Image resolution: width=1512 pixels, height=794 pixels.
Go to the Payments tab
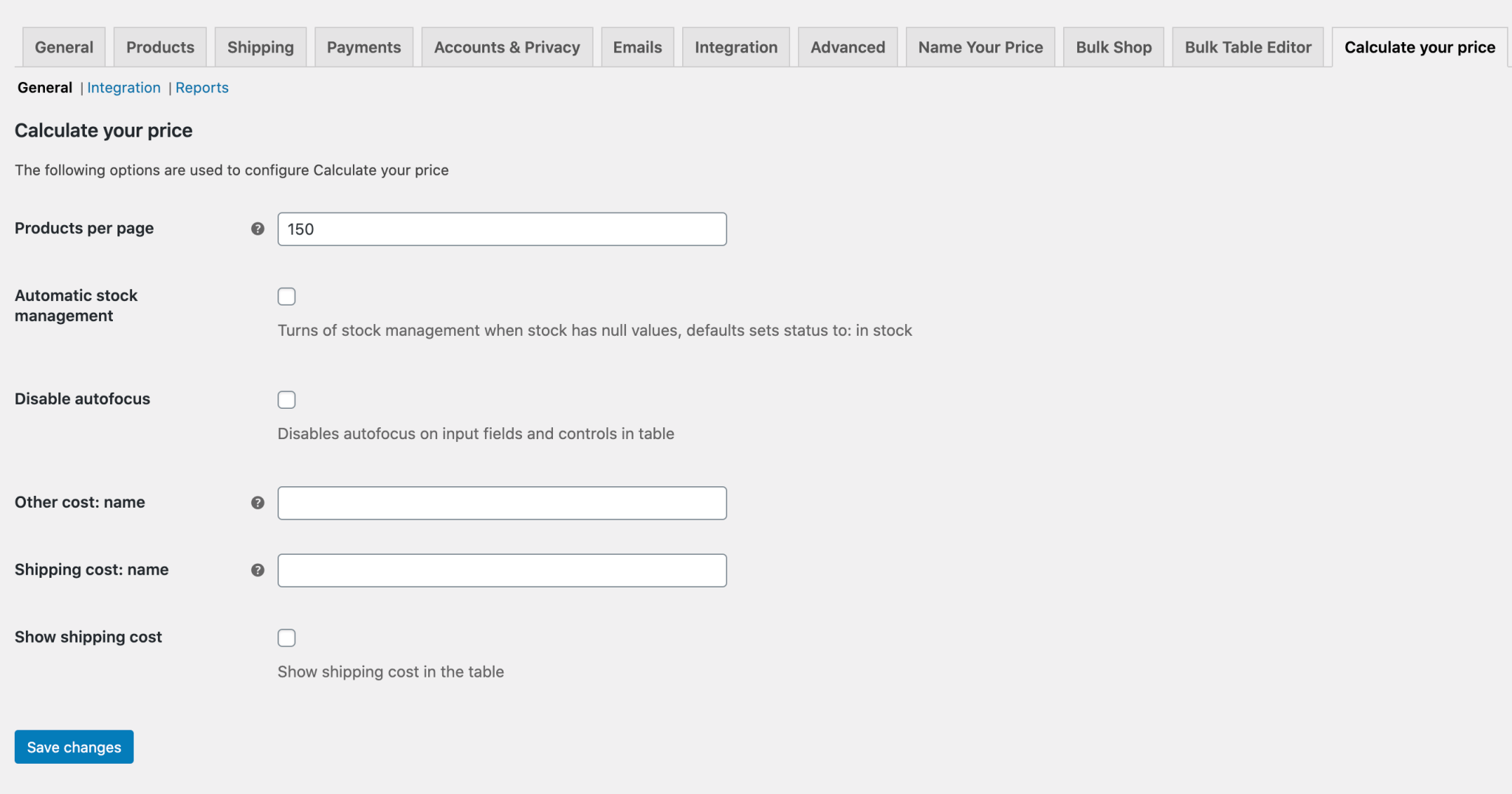(364, 47)
